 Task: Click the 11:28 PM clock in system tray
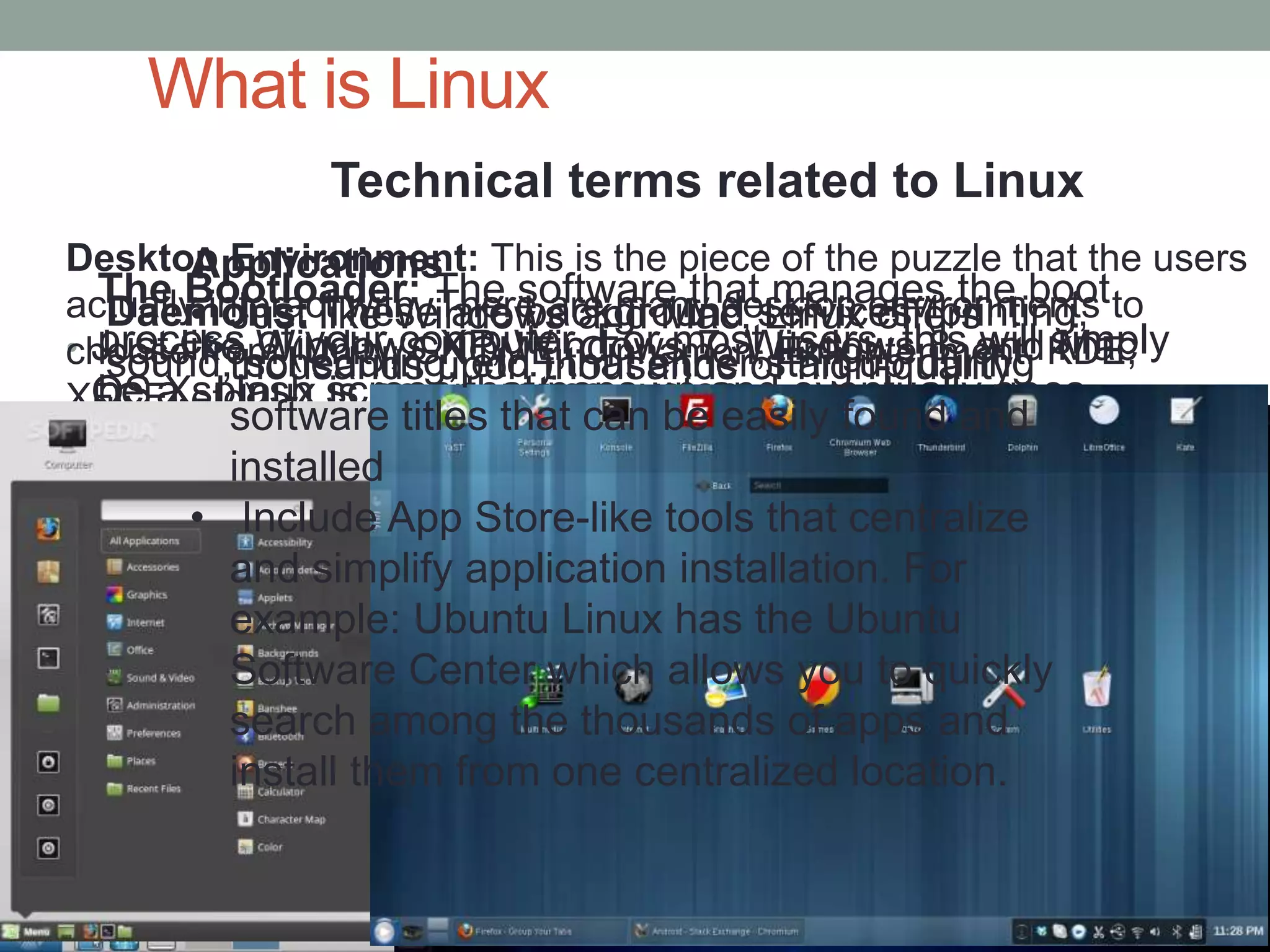click(x=1237, y=931)
